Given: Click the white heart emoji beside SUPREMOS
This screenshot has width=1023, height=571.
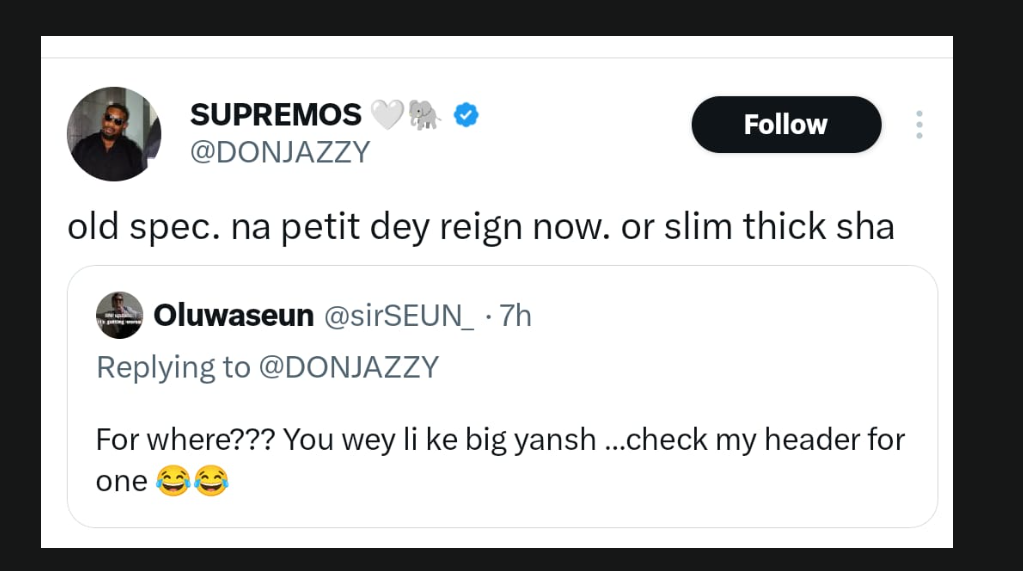Looking at the screenshot, I should pyautogui.click(x=387, y=116).
